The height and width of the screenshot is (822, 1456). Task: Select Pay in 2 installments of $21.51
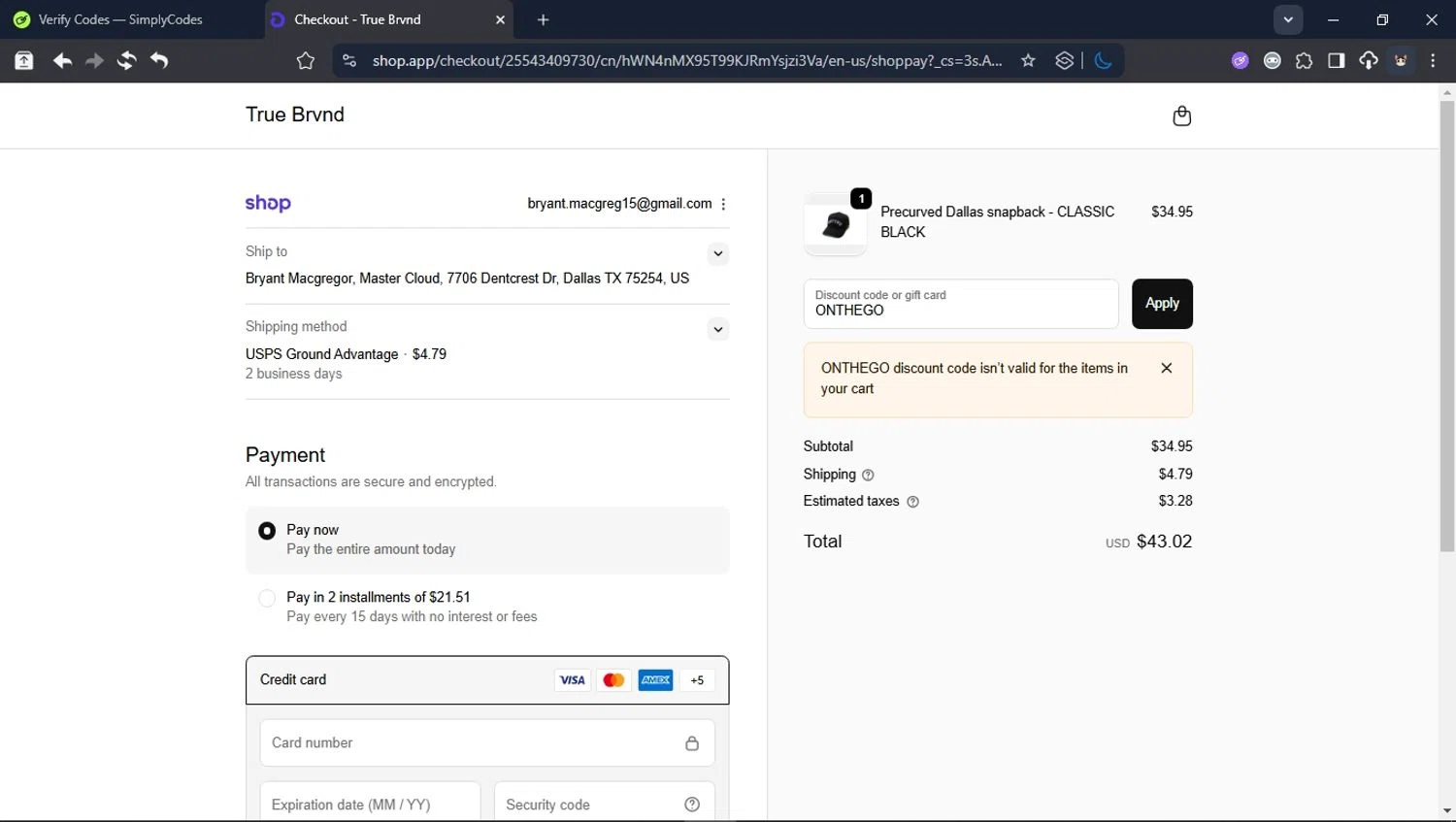[487, 607]
